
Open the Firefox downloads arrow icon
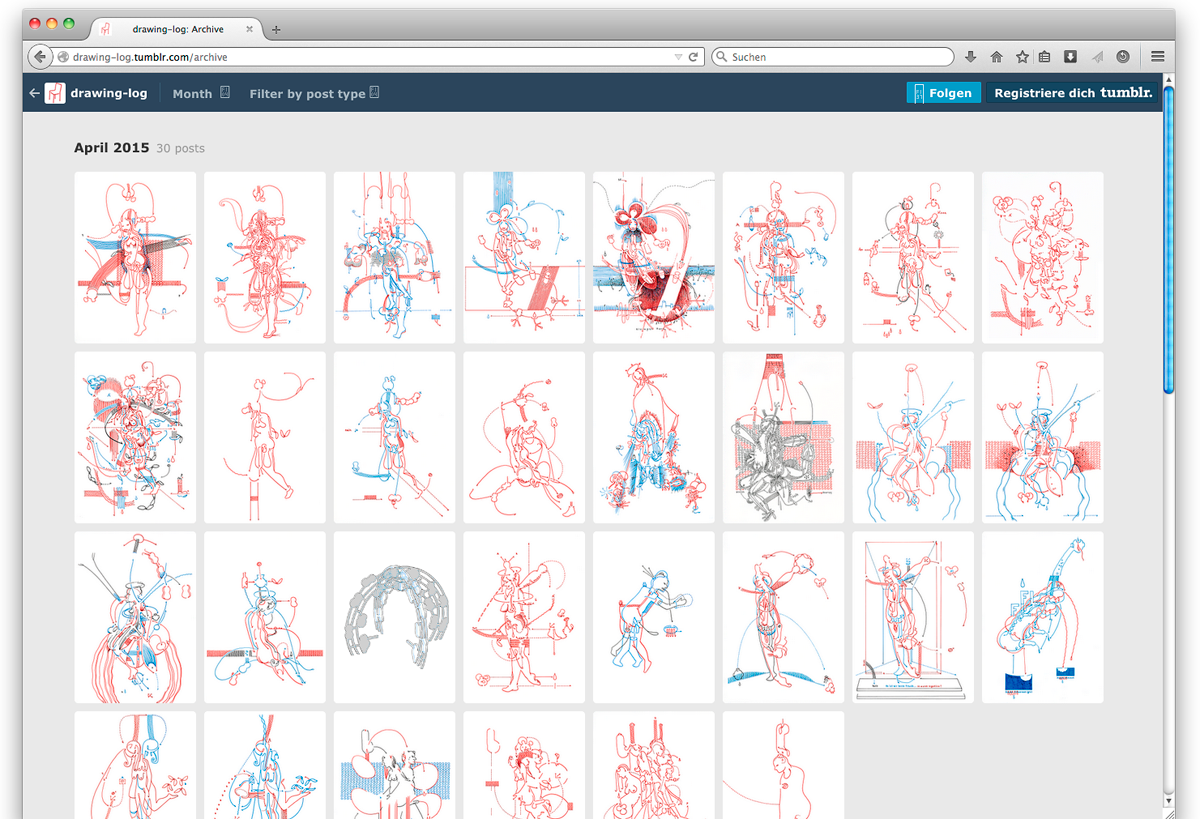coord(970,57)
